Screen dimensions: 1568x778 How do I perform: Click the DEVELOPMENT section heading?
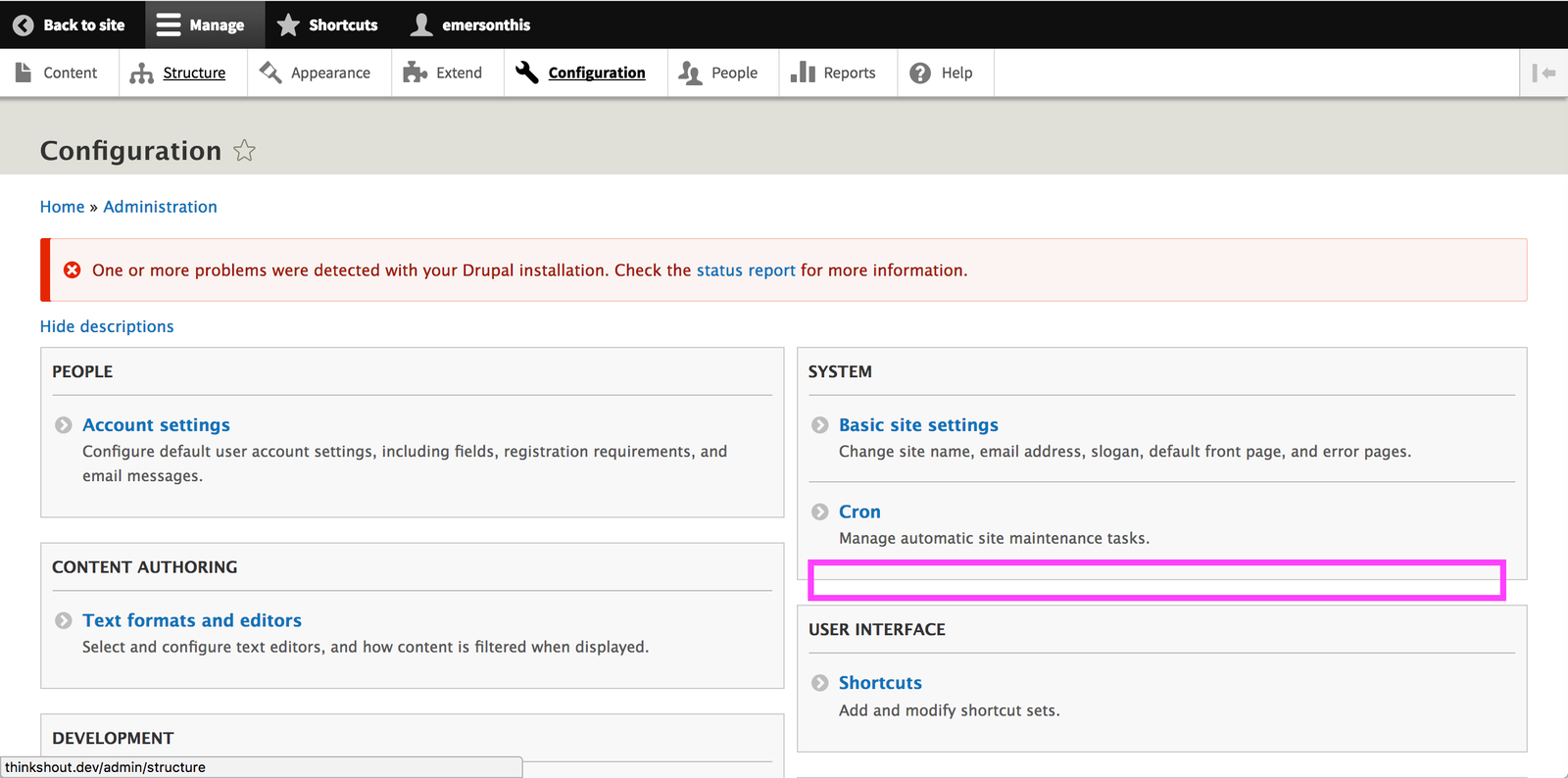coord(113,738)
